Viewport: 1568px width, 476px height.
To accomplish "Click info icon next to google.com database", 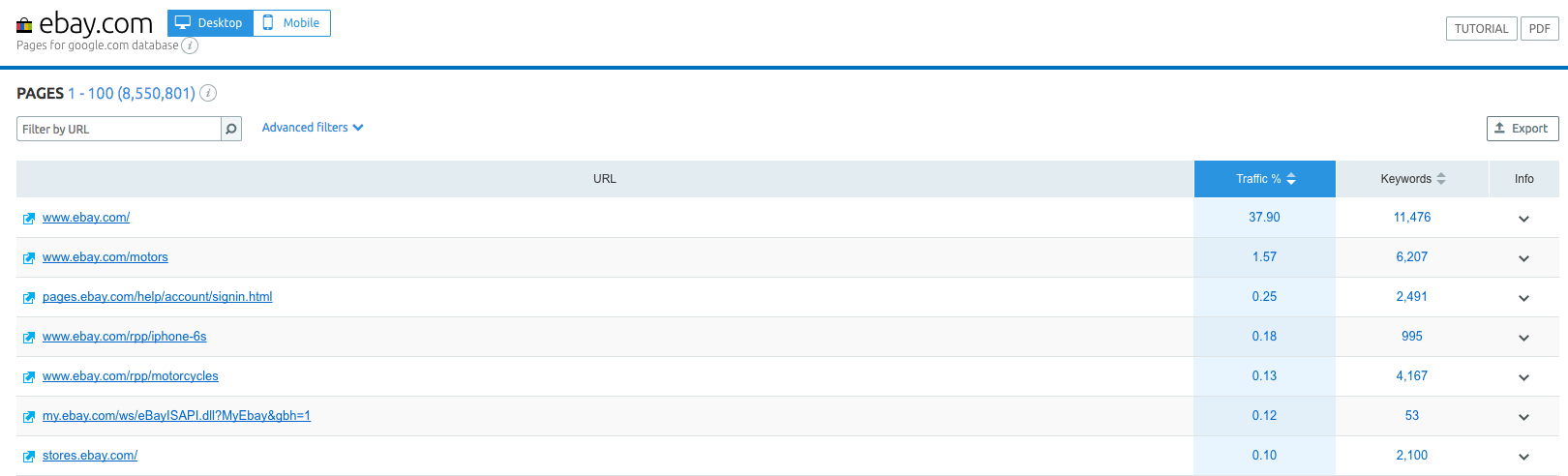I will click(x=190, y=45).
